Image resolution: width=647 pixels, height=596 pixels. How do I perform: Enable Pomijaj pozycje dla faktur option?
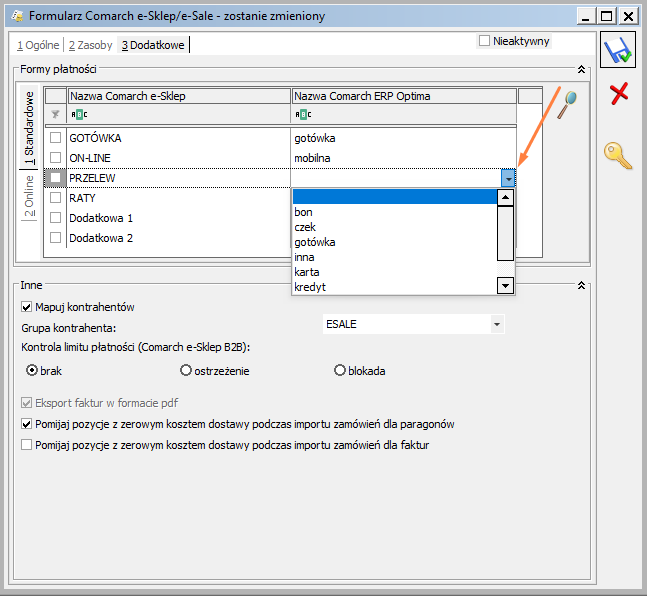tap(26, 445)
